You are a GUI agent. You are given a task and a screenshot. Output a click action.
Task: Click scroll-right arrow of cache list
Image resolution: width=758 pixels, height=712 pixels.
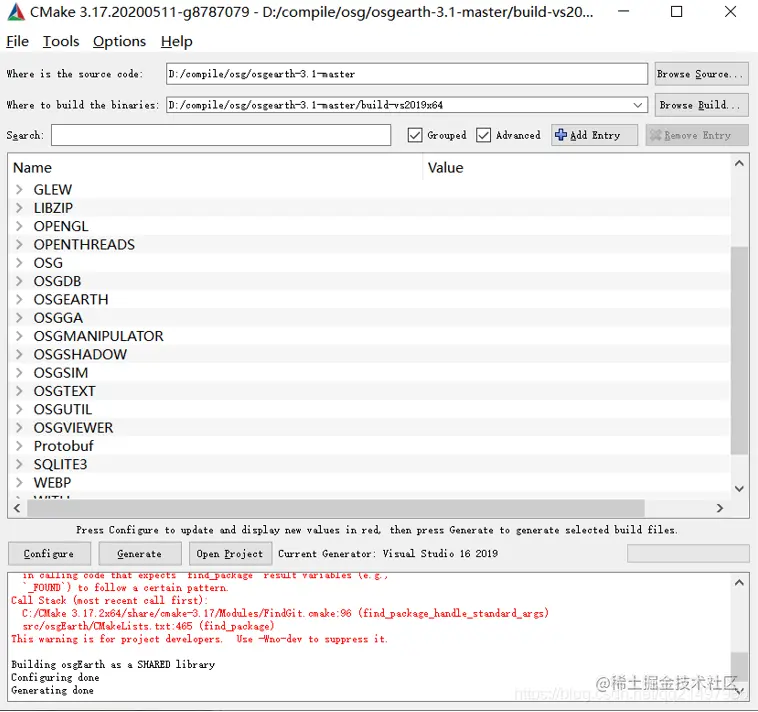click(720, 508)
